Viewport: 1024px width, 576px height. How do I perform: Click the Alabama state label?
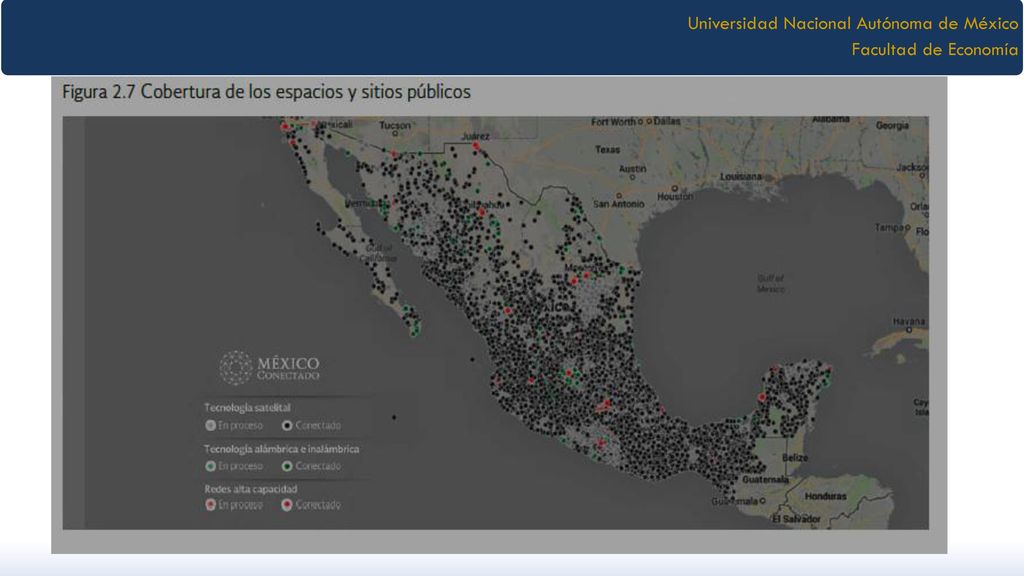[831, 120]
